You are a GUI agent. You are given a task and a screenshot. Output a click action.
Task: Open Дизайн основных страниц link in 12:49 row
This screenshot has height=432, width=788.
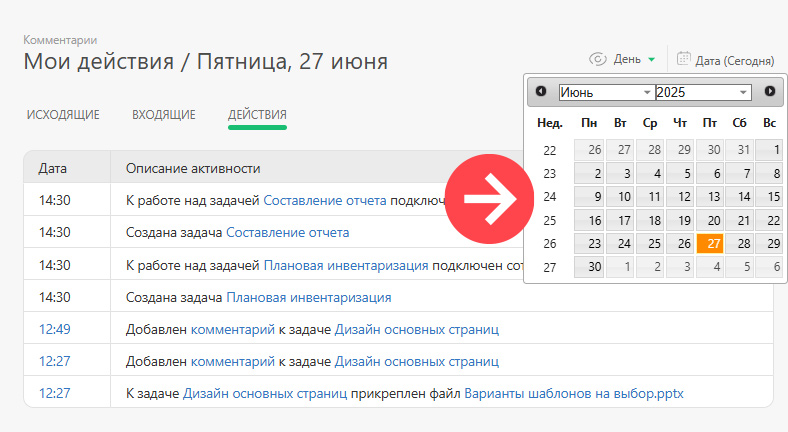click(x=417, y=330)
